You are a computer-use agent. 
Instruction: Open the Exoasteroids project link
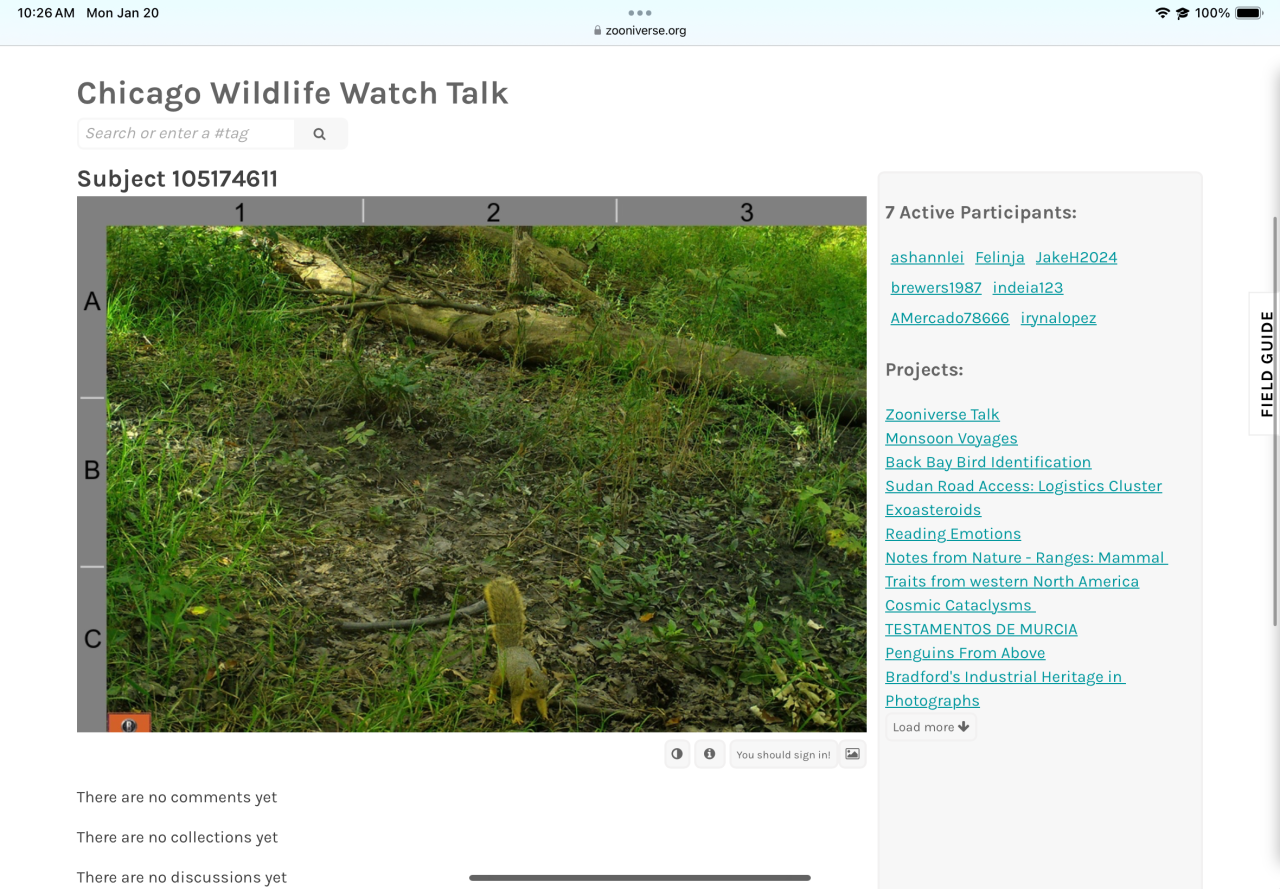click(933, 510)
